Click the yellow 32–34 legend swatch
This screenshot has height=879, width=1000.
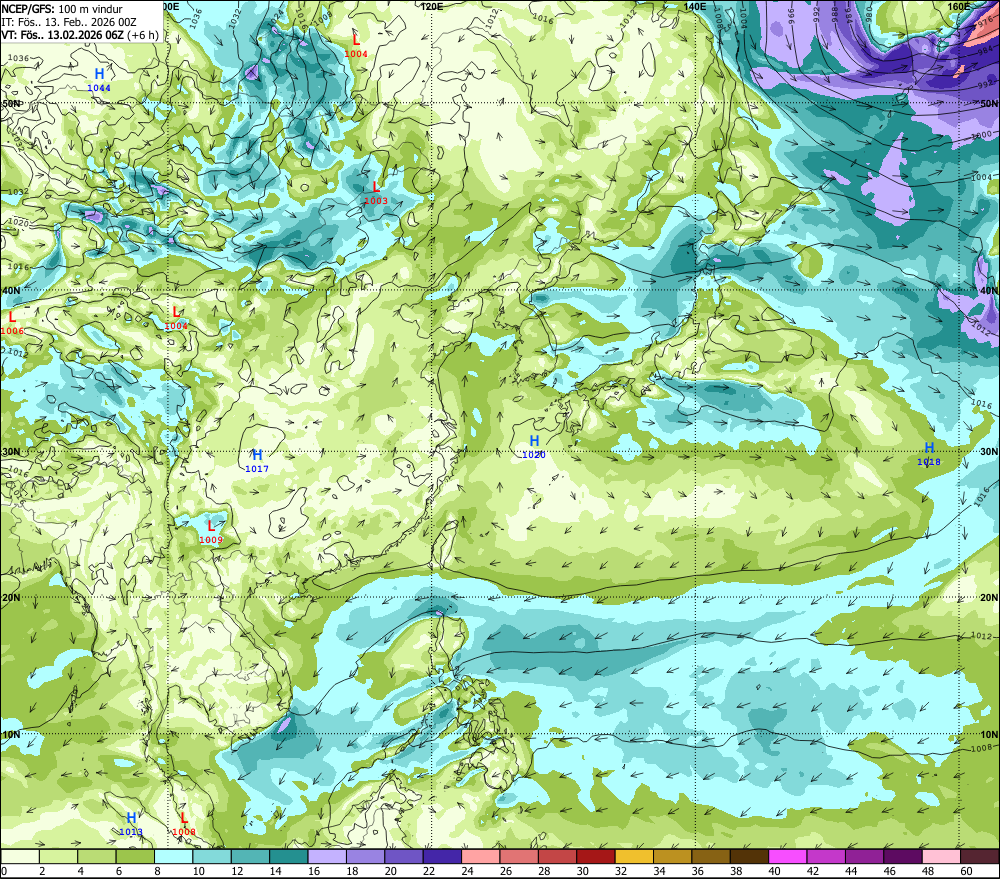(634, 856)
